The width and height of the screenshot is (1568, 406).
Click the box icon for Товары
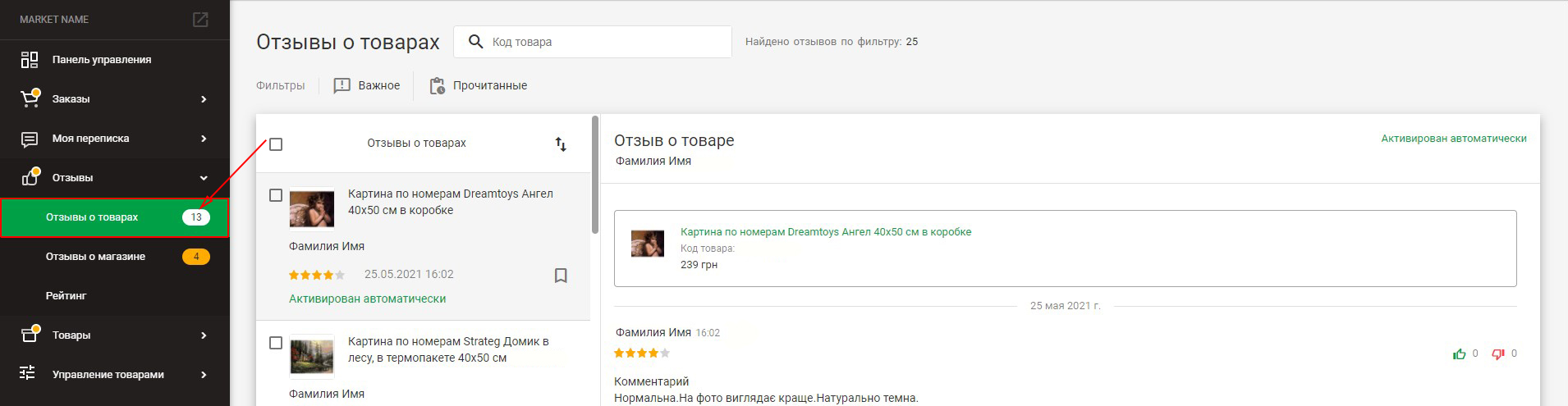pos(30,335)
